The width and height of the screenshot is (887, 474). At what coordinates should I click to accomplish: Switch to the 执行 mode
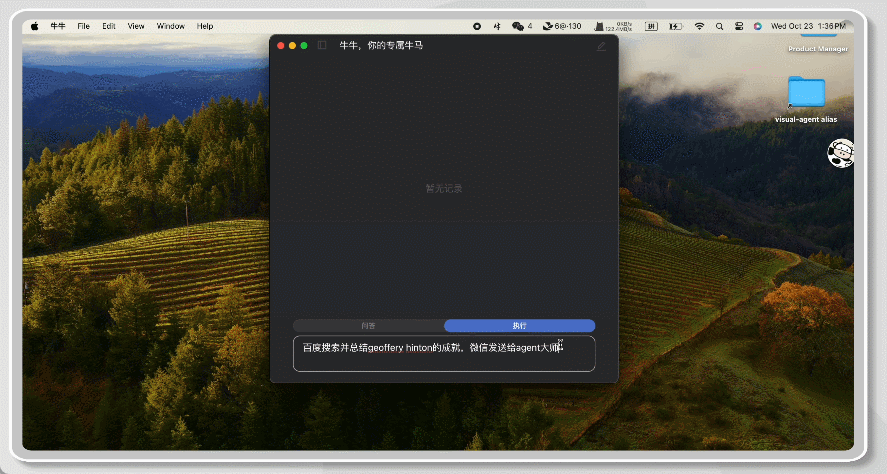[x=519, y=326]
